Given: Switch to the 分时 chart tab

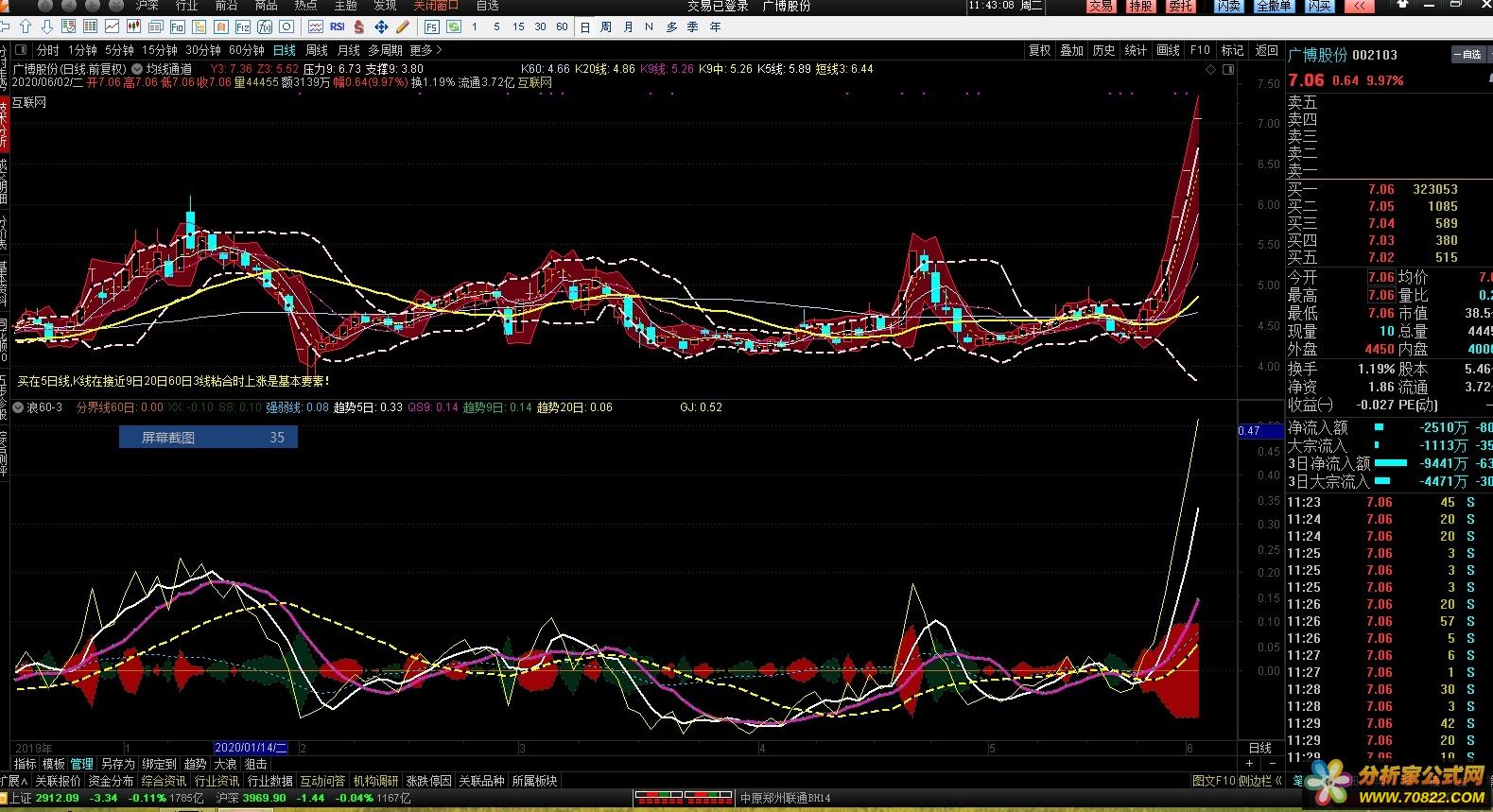Looking at the screenshot, I should 48,50.
